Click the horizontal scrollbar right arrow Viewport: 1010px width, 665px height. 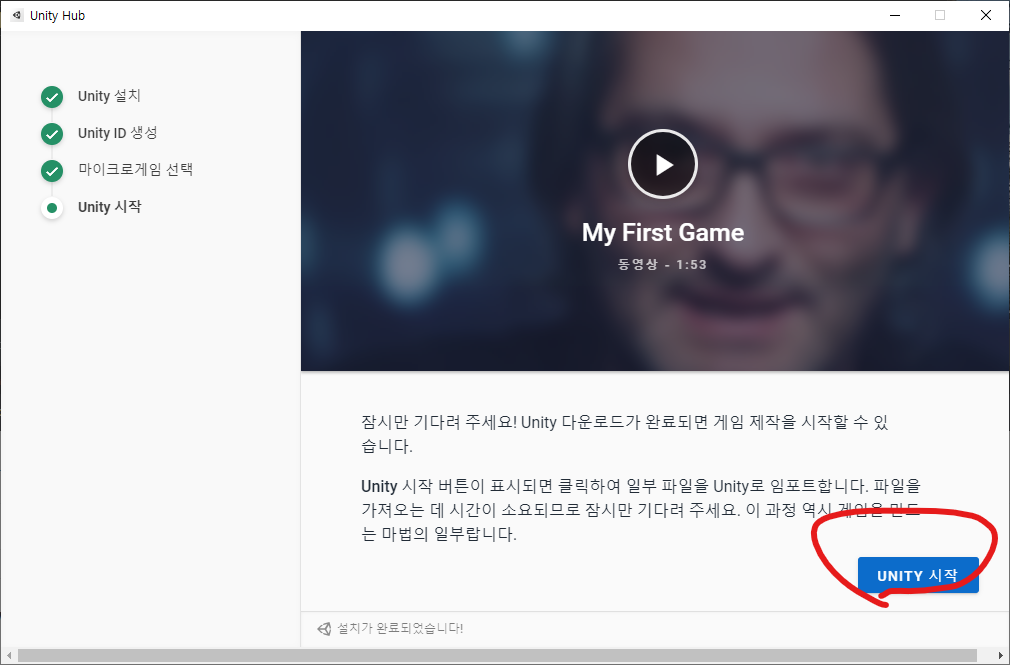tap(1001, 656)
